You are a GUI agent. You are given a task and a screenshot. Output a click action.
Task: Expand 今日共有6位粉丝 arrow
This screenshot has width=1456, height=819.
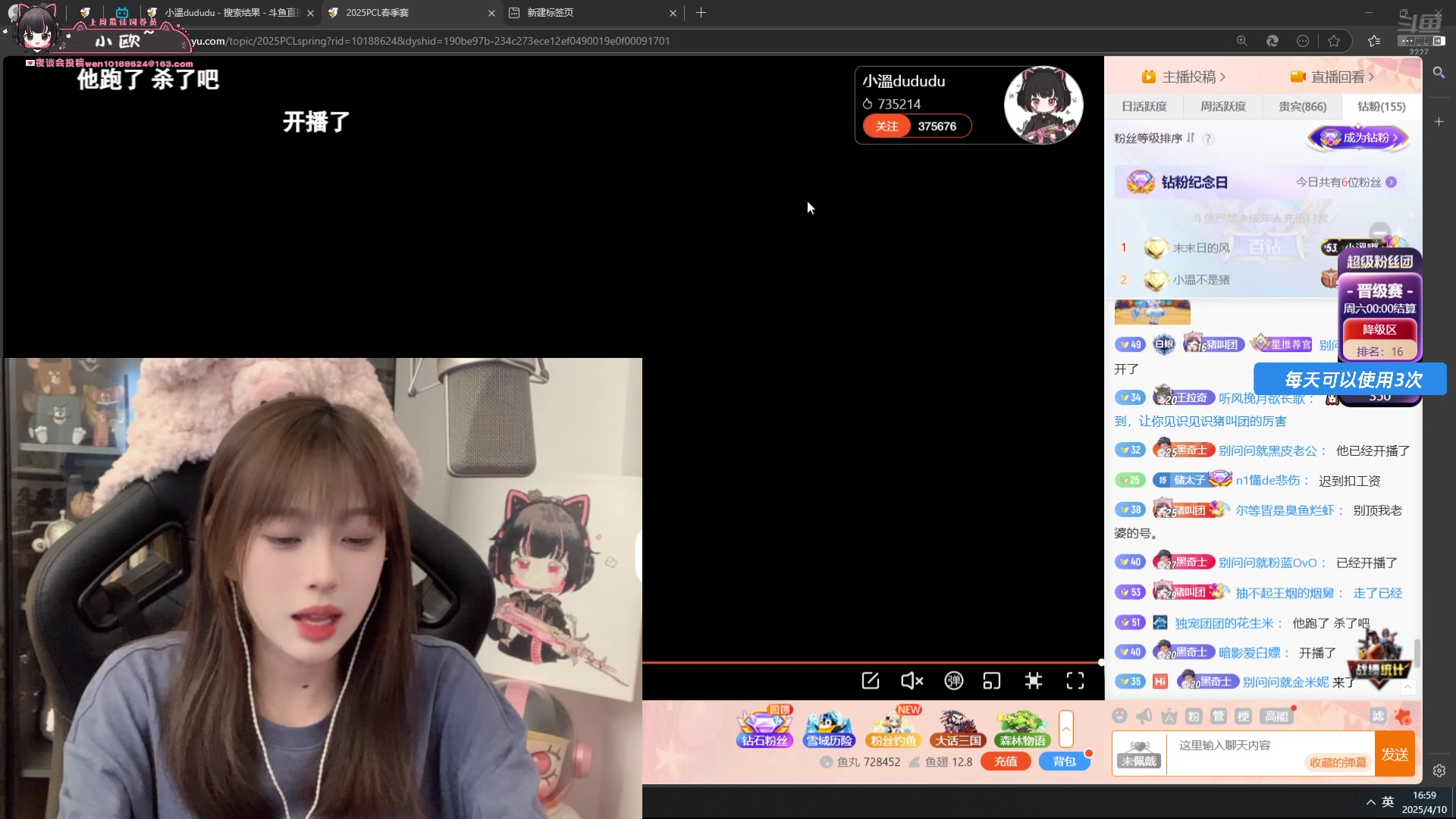point(1391,182)
